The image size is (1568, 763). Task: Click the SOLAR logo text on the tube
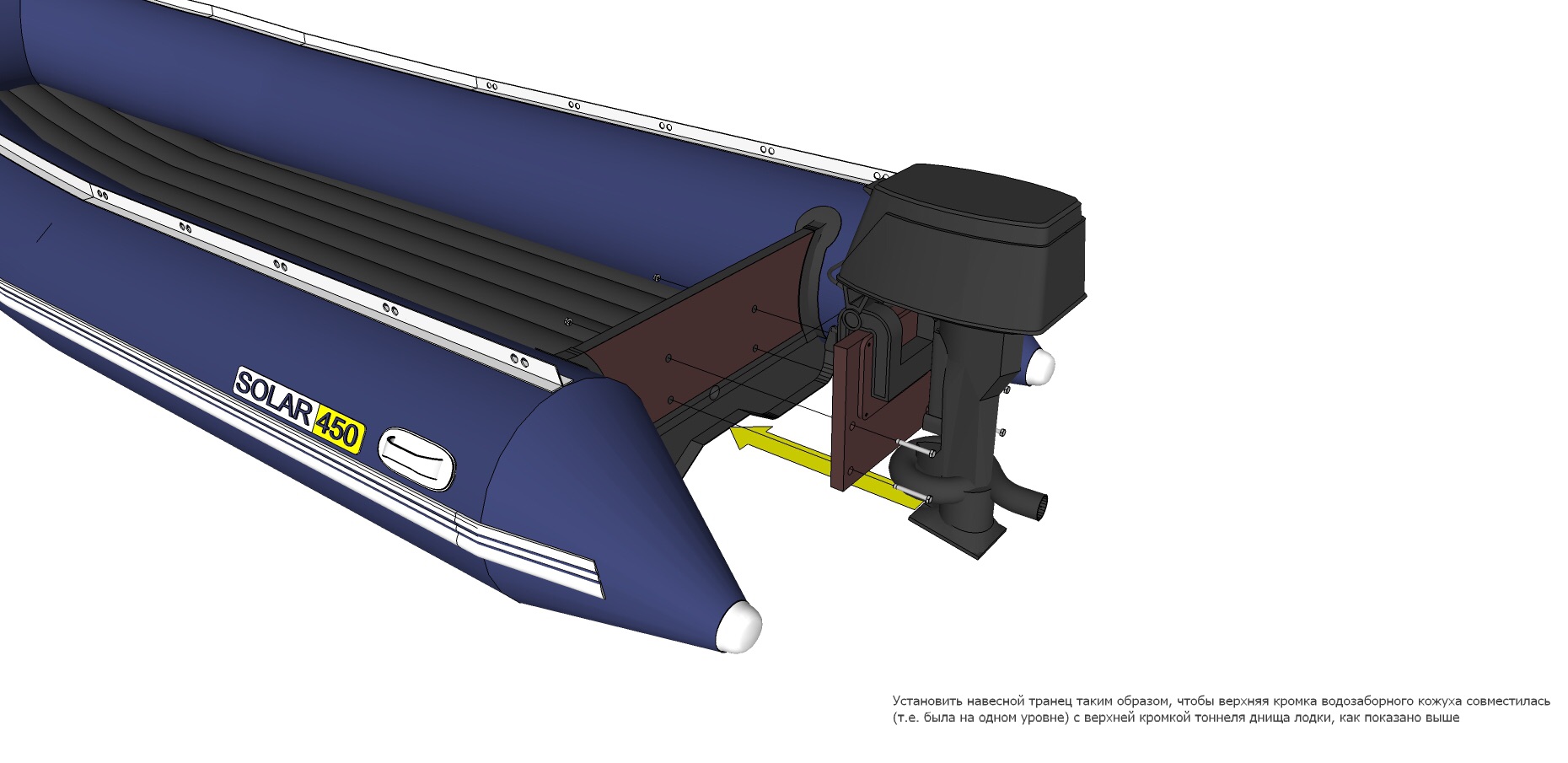pyautogui.click(x=275, y=397)
